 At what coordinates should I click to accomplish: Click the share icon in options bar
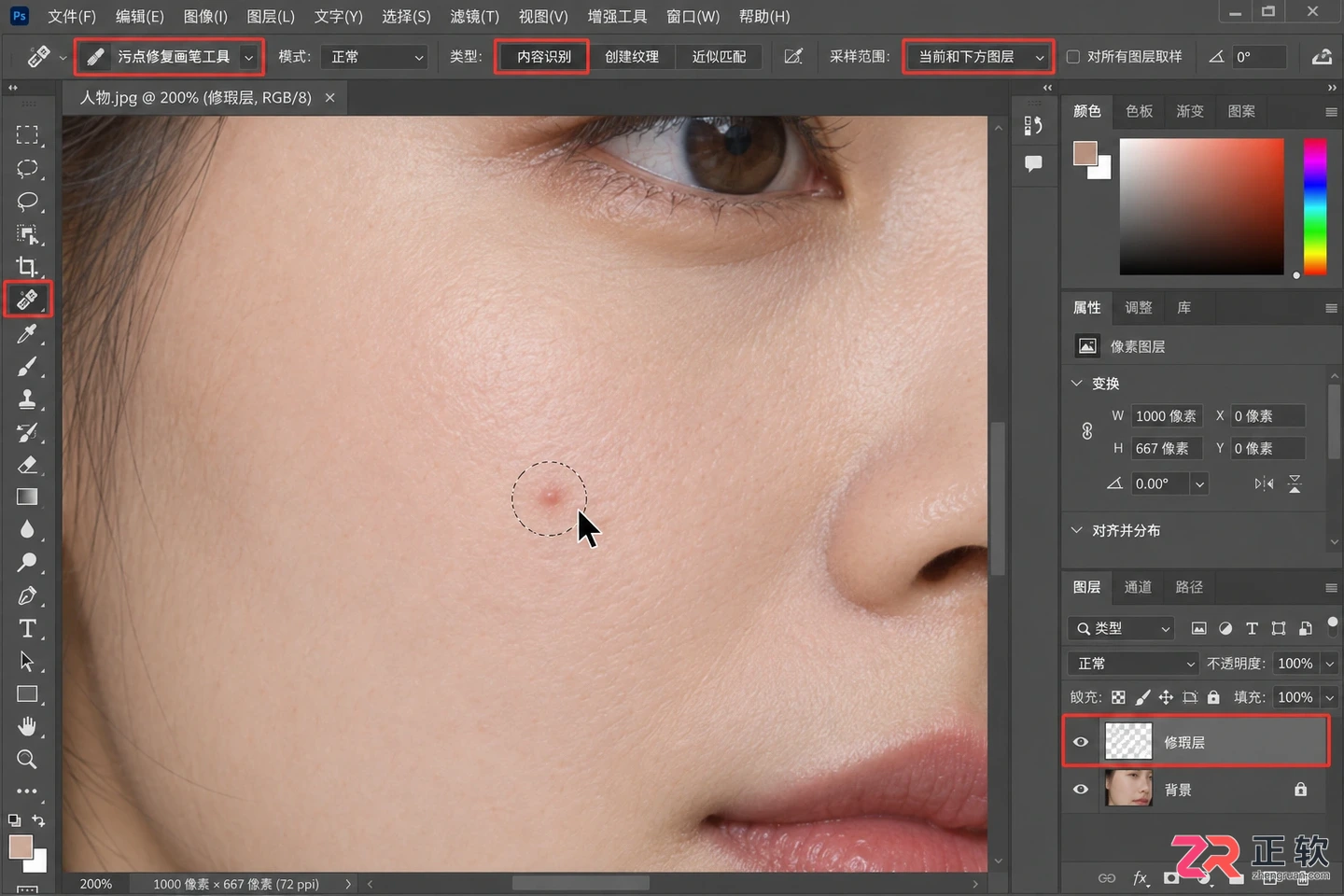(x=1322, y=57)
